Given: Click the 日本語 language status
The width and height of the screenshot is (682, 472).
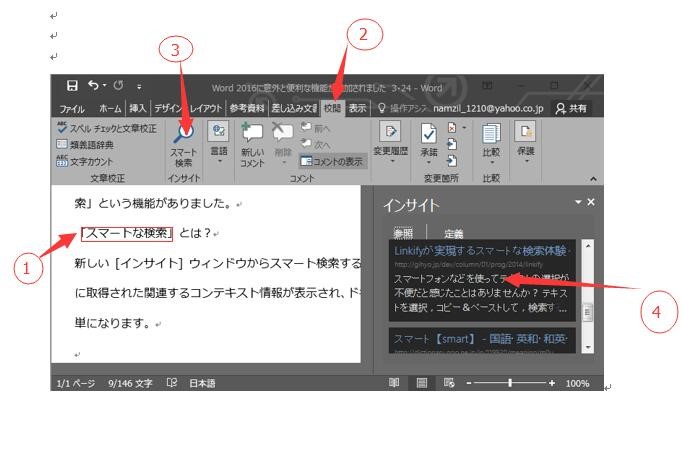Looking at the screenshot, I should click(202, 383).
